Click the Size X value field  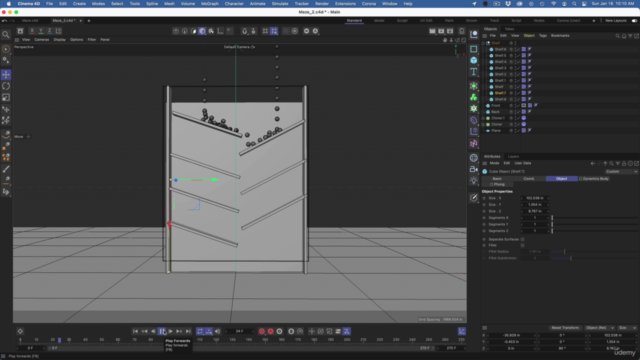(x=534, y=198)
